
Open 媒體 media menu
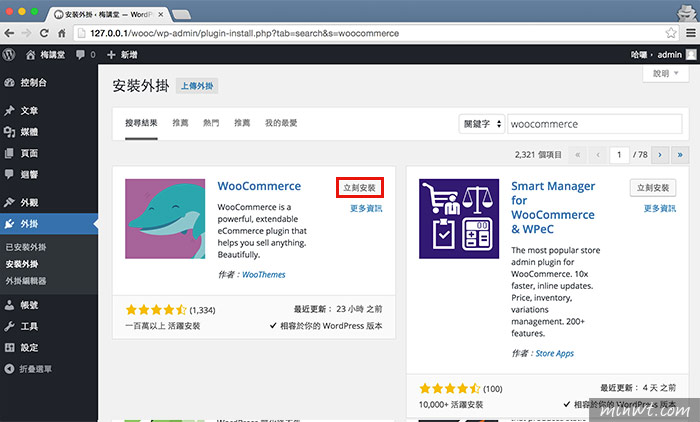coord(49,132)
